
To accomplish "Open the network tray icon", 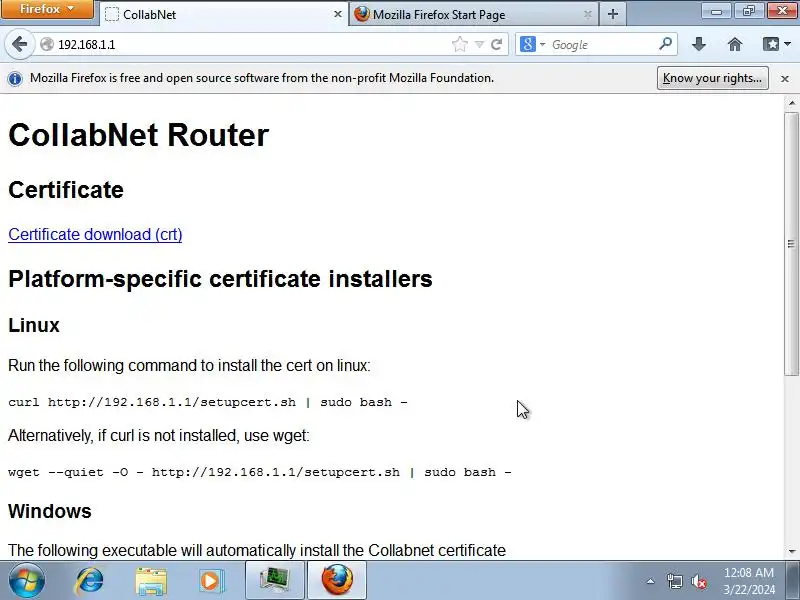I will [x=674, y=581].
